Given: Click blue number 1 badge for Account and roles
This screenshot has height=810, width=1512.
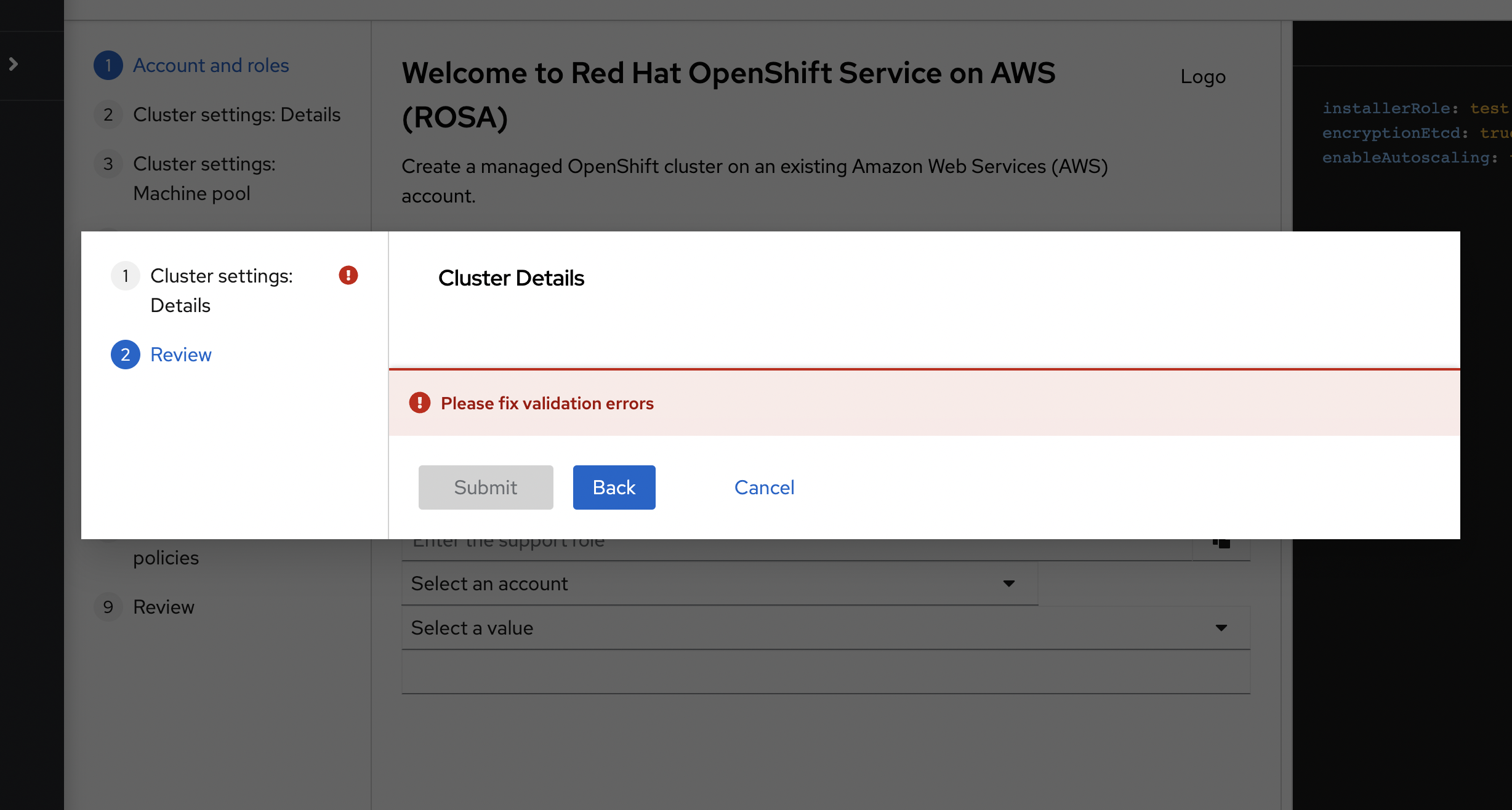Looking at the screenshot, I should [108, 65].
